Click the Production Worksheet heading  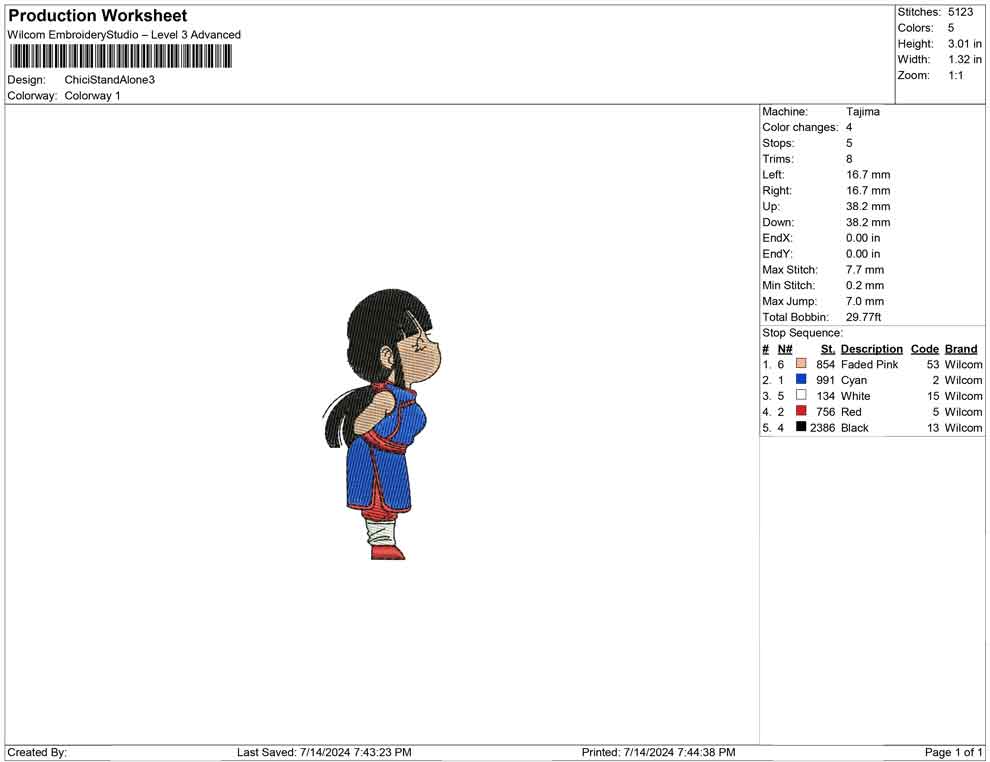[98, 16]
